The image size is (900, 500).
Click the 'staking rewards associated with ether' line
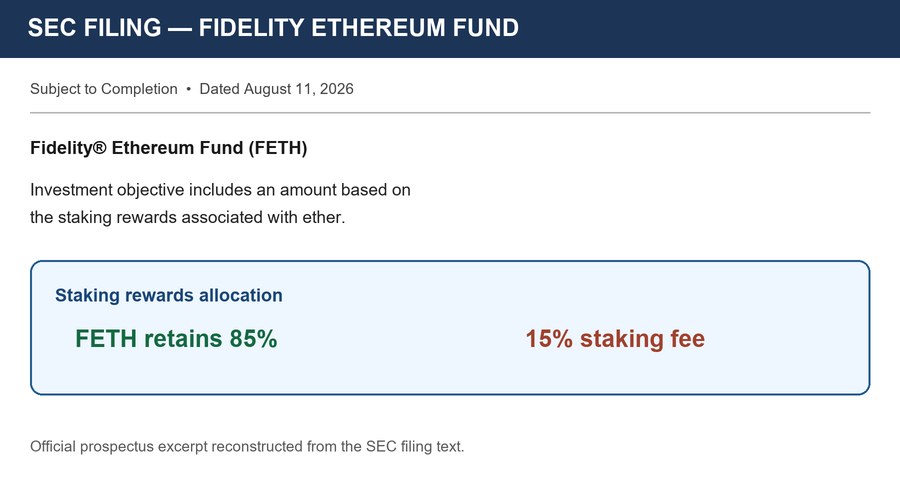[188, 218]
